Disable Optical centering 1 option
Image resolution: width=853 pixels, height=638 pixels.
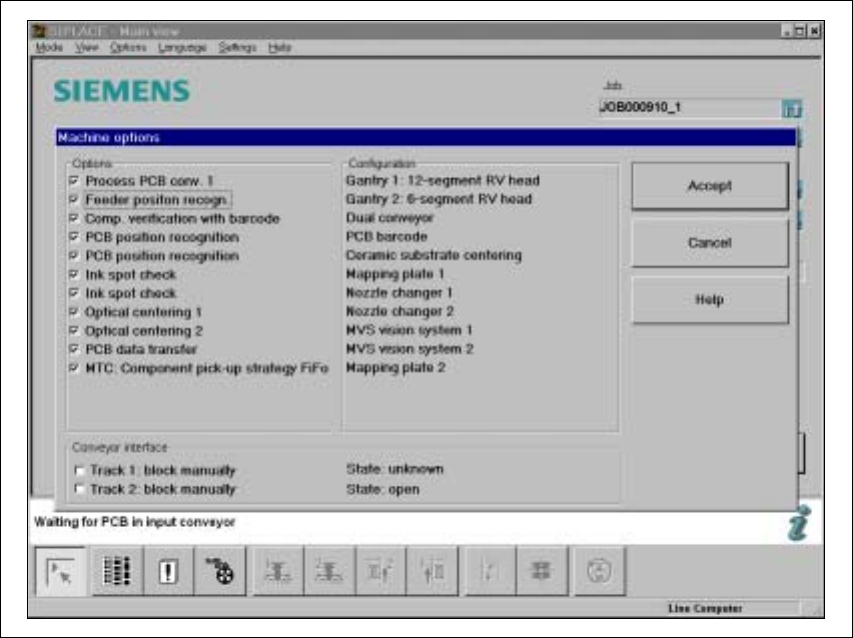click(x=74, y=312)
